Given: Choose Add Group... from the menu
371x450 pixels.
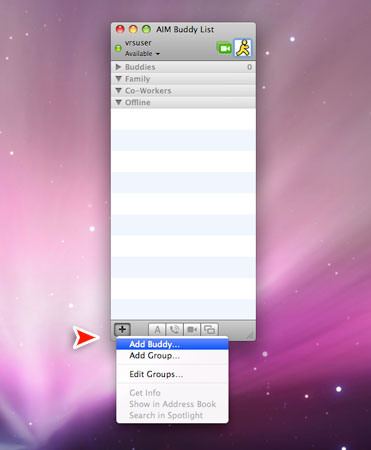Looking at the screenshot, I should click(x=172, y=356).
